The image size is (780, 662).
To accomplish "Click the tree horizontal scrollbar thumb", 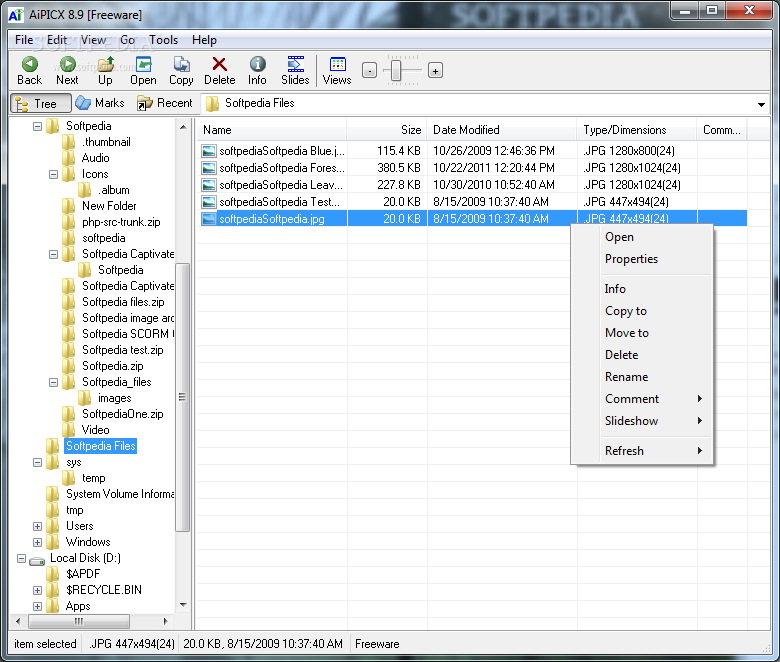I will click(79, 621).
